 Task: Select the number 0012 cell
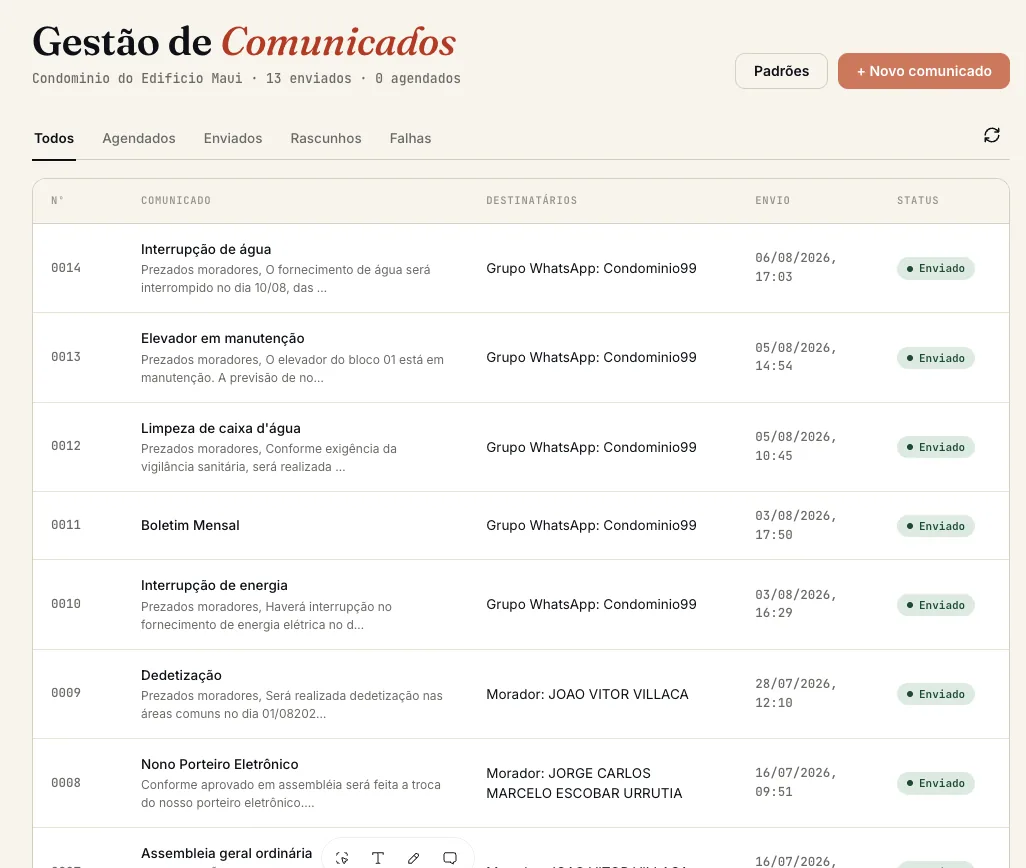coord(66,445)
